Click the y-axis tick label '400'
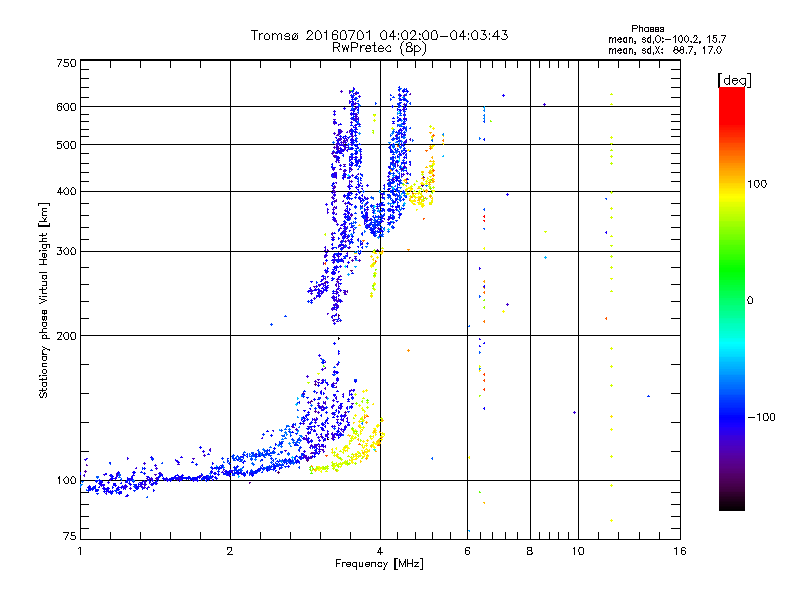The image size is (800, 600). tap(66, 192)
